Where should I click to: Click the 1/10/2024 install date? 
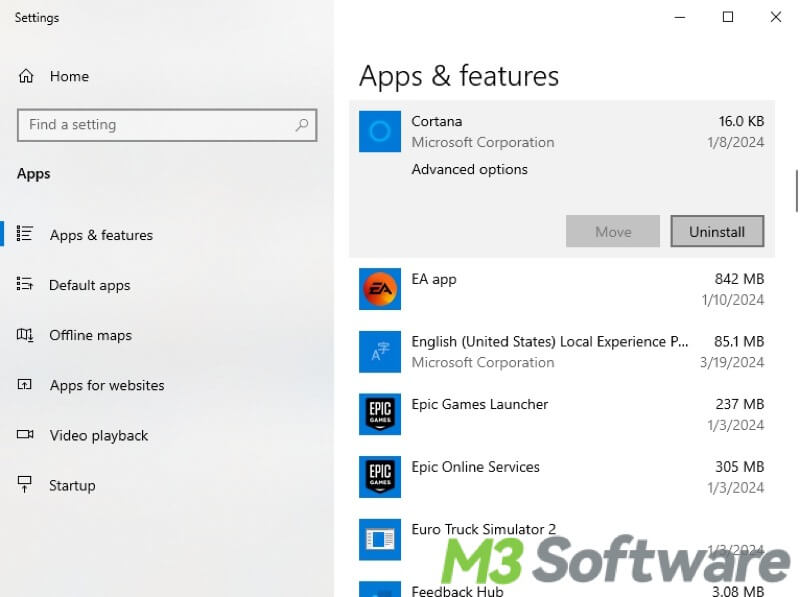pos(733,300)
